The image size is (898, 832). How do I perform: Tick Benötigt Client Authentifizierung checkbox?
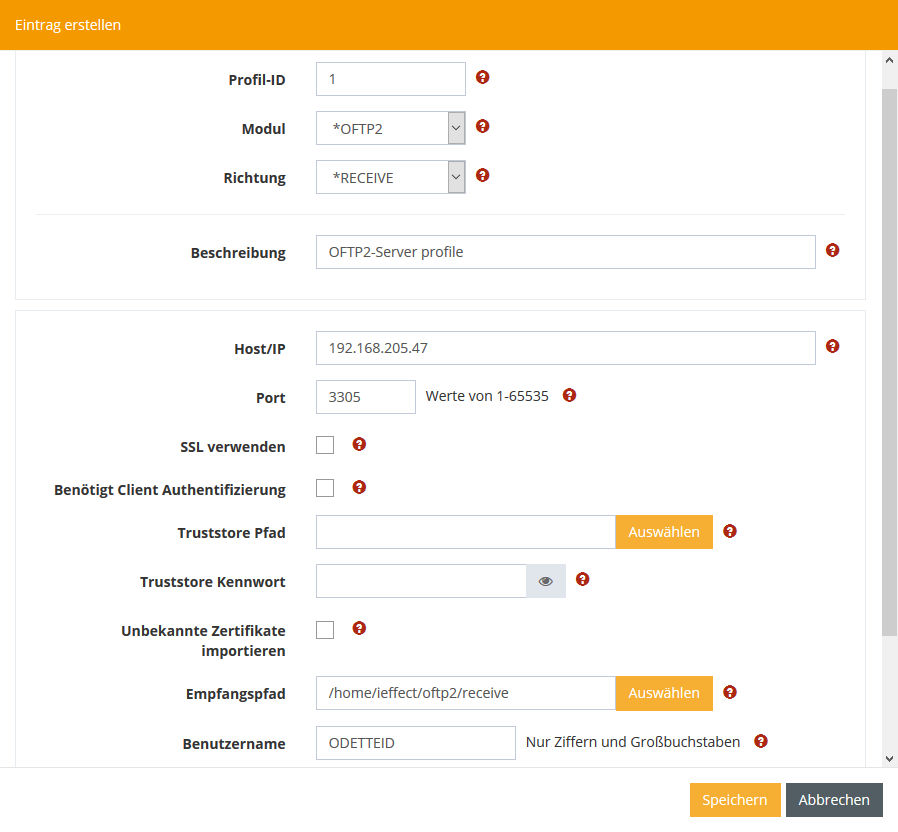[325, 488]
